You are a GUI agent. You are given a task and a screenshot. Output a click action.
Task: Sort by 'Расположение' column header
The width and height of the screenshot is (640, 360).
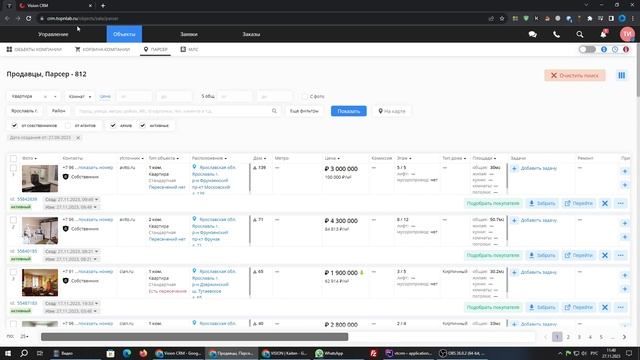click(x=209, y=158)
